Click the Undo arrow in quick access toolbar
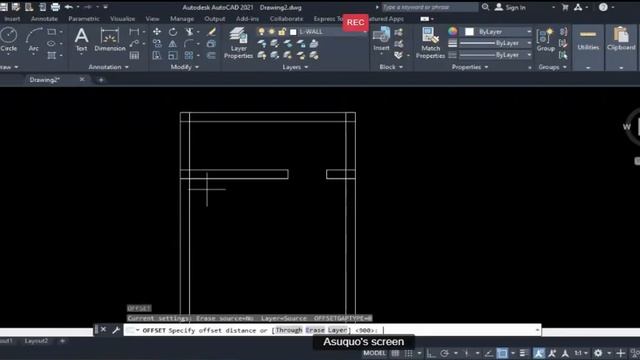 [69, 7]
